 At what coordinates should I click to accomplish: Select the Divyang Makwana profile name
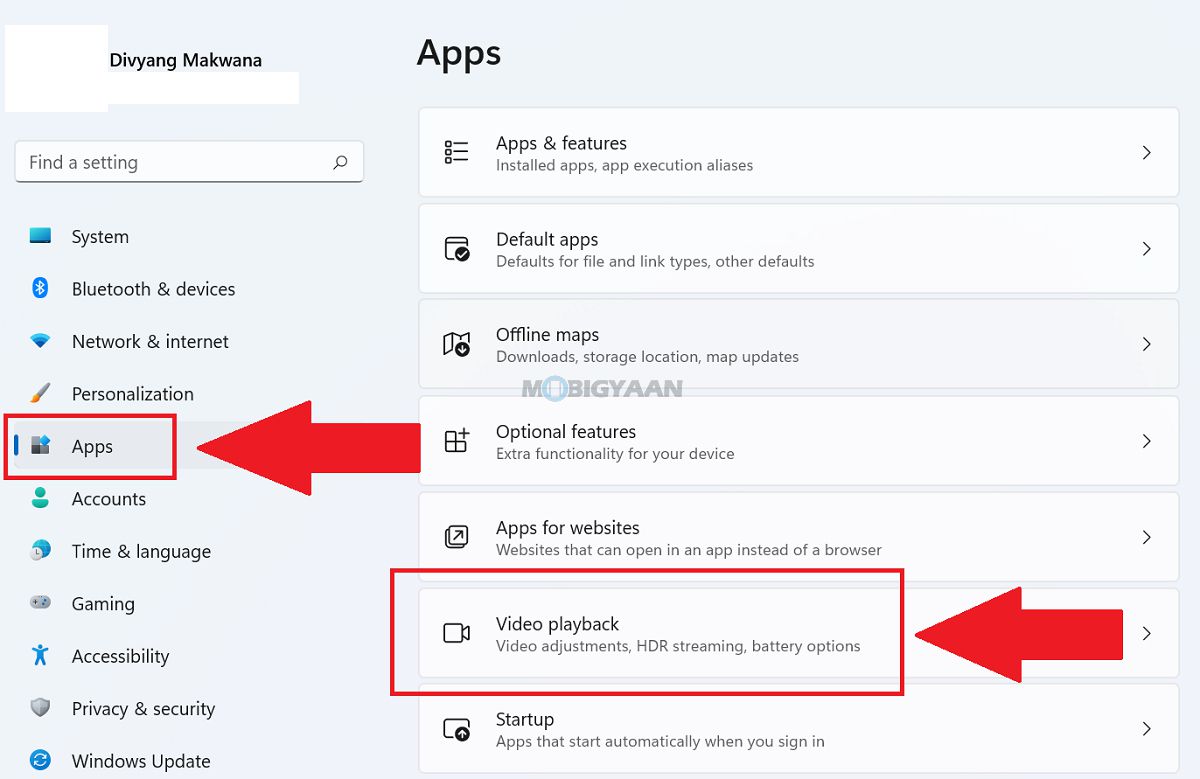tap(185, 60)
